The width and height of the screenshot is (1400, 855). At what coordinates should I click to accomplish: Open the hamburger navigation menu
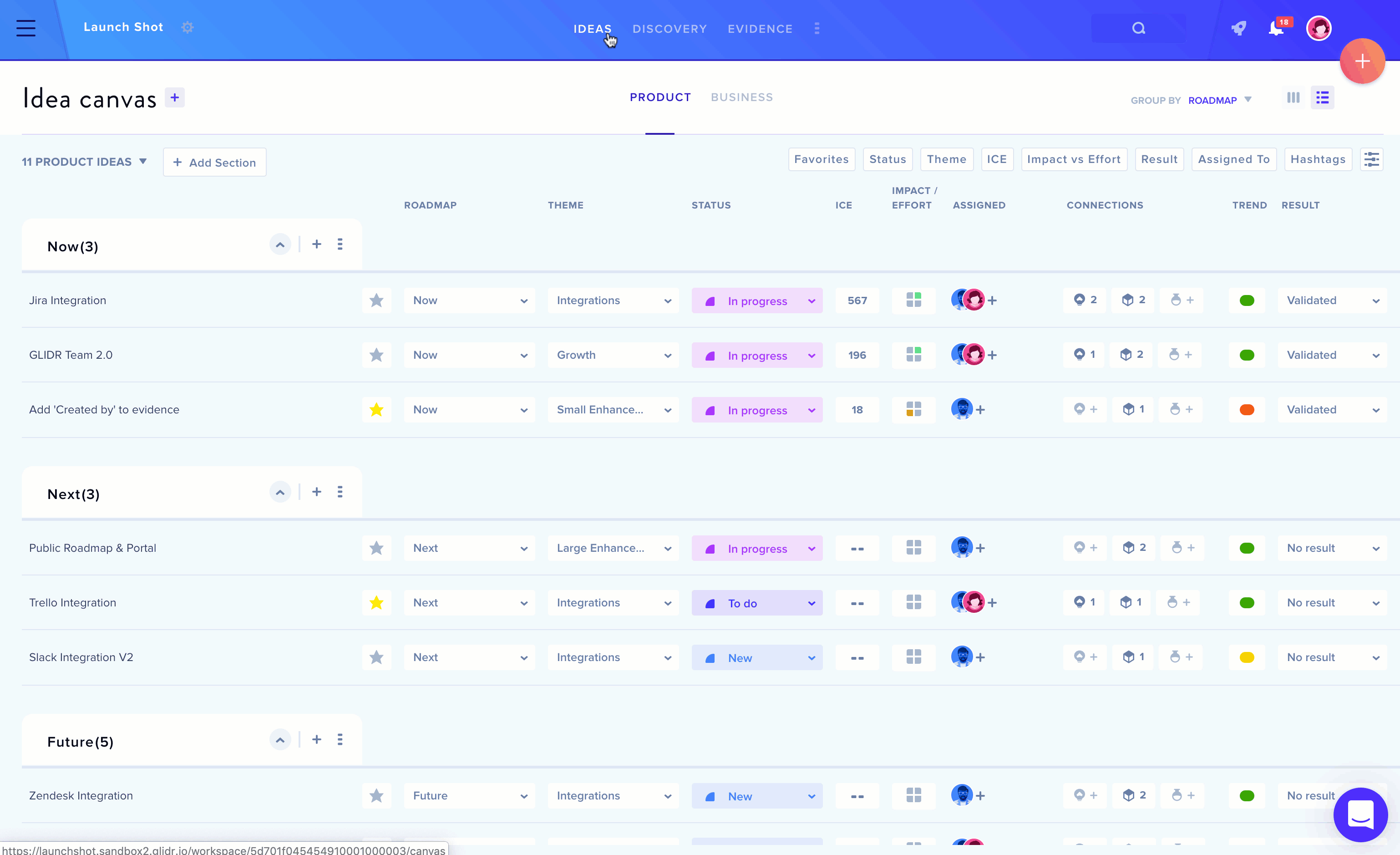(x=25, y=28)
